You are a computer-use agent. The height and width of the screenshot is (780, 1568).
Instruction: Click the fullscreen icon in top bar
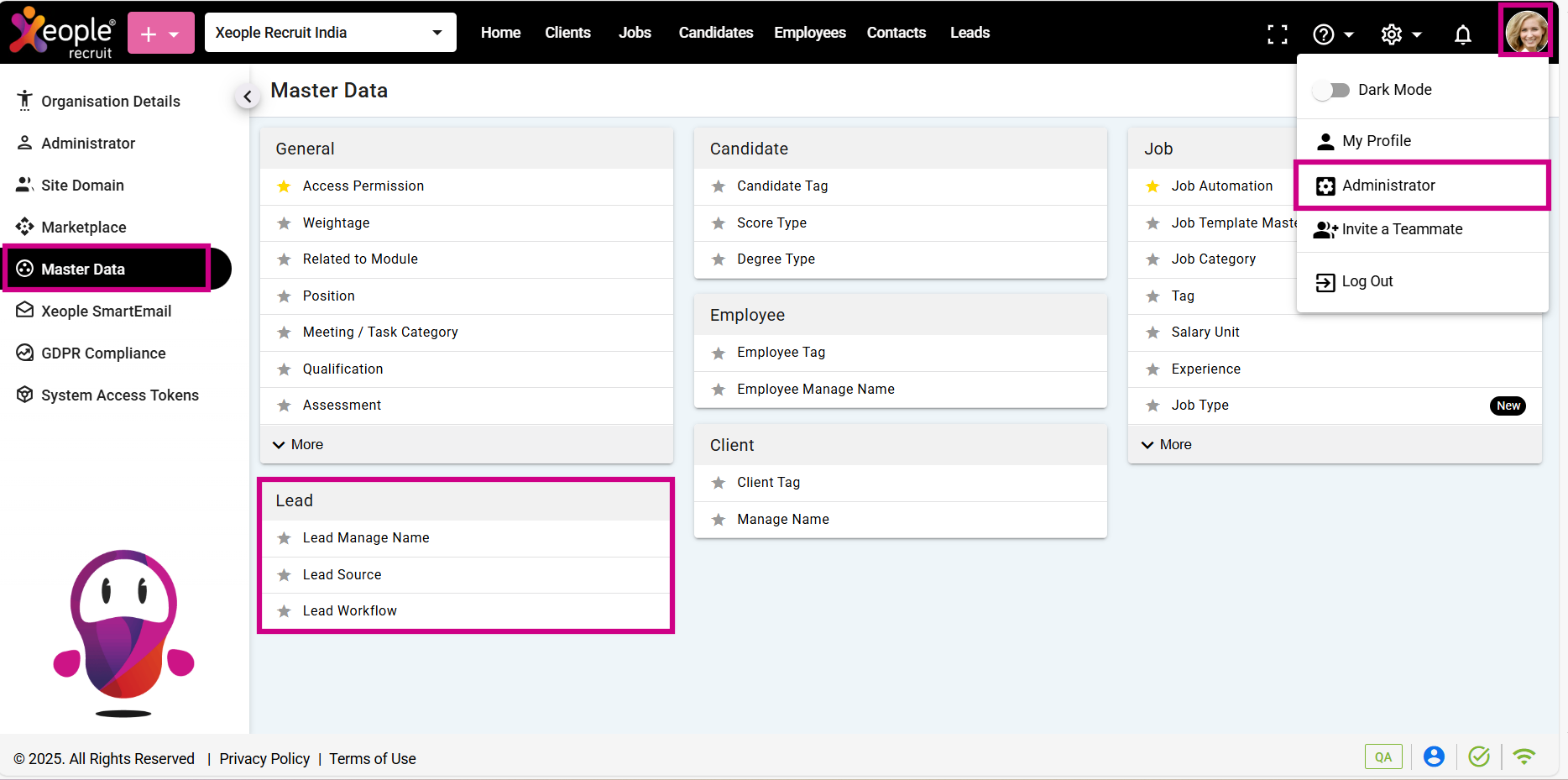pos(1277,34)
